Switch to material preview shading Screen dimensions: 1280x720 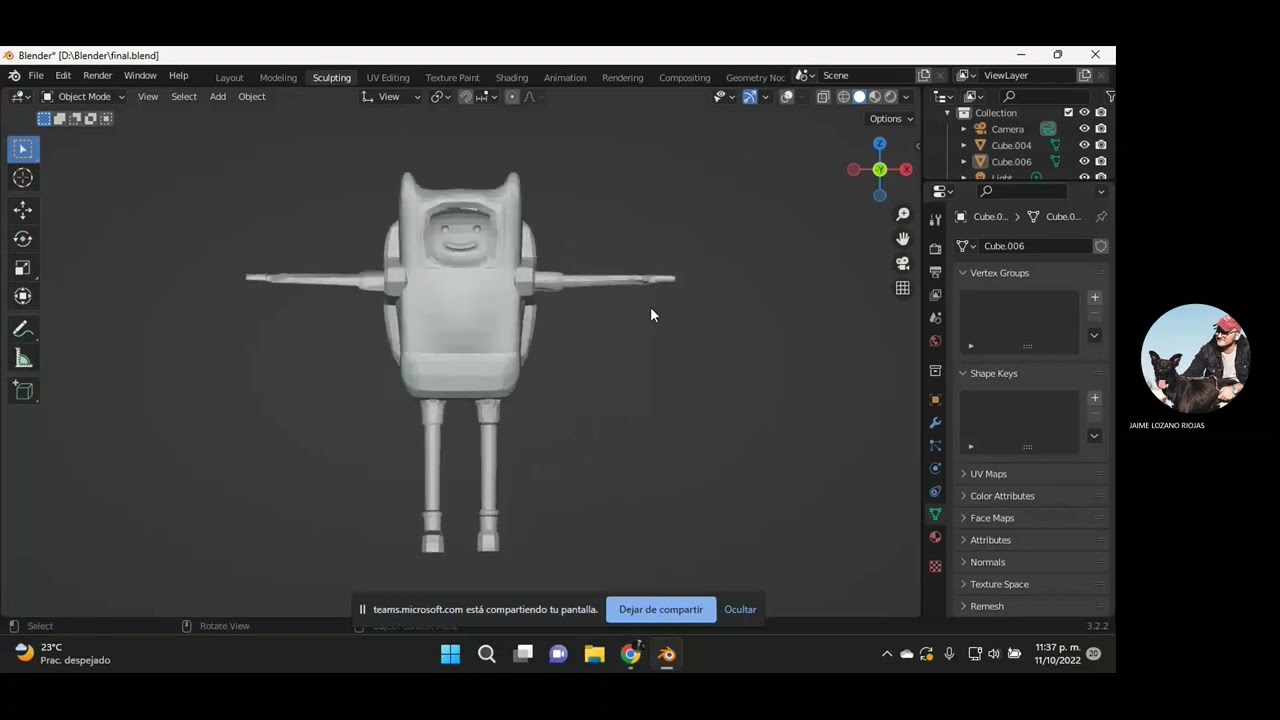(875, 97)
